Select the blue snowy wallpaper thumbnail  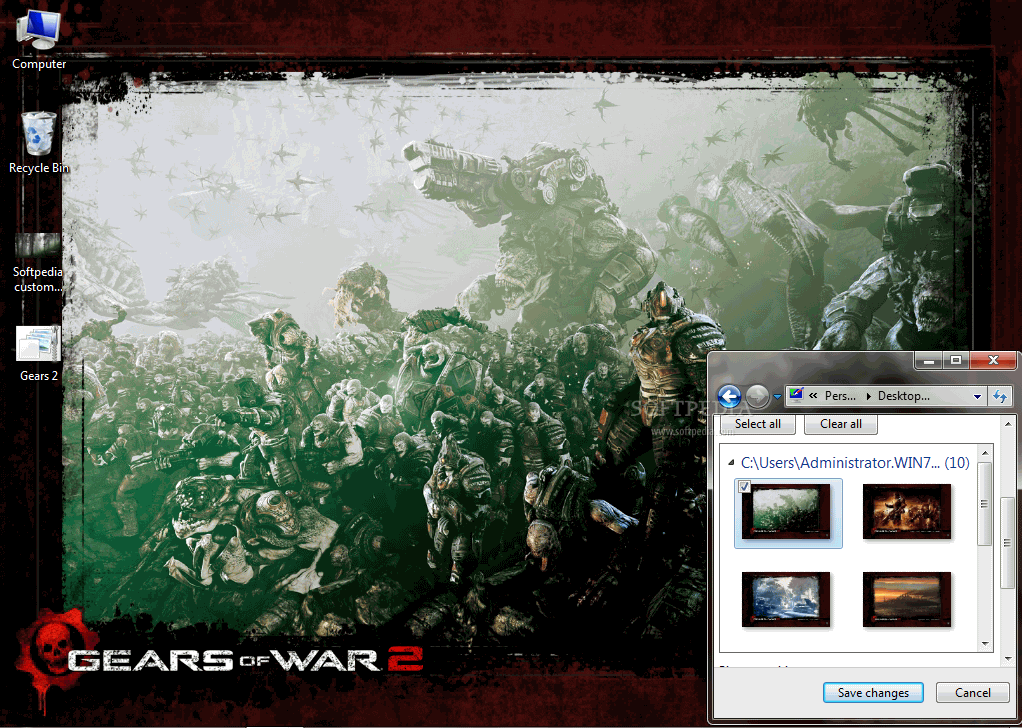point(786,600)
